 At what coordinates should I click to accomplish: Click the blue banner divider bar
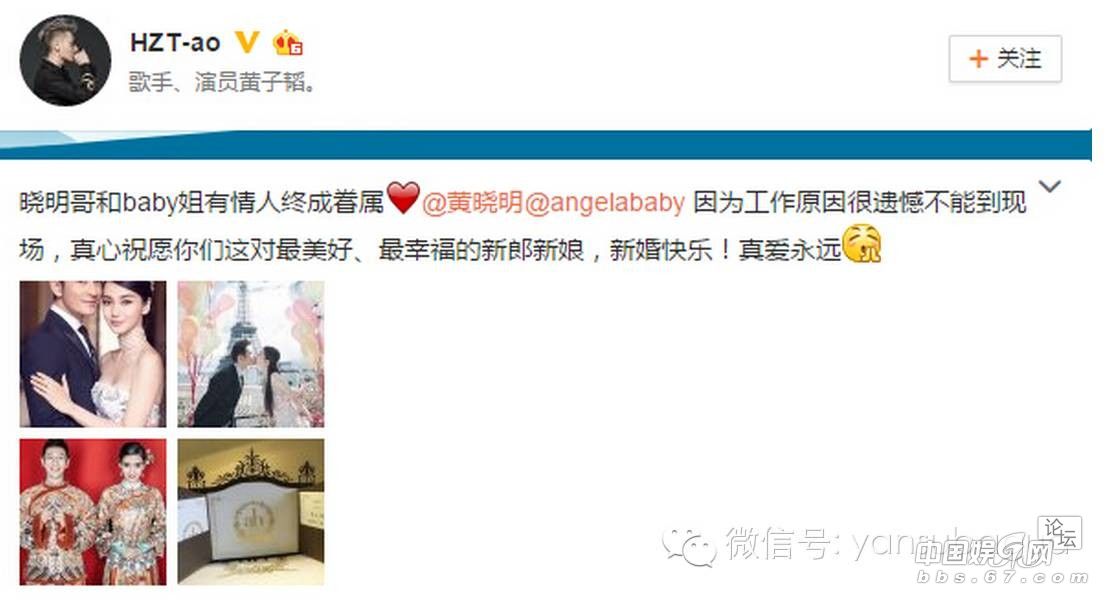point(546,145)
